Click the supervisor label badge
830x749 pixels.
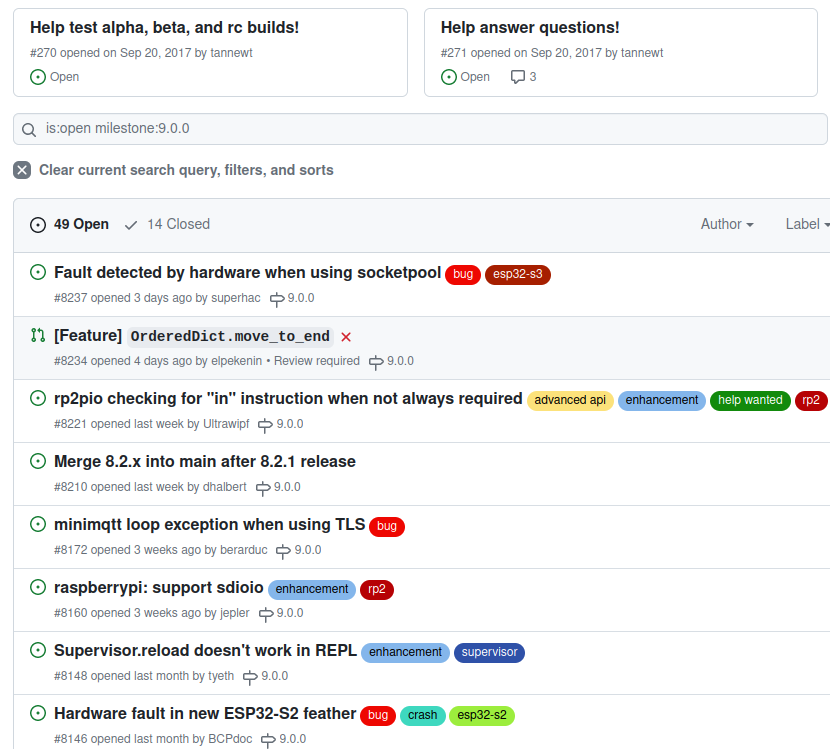489,652
